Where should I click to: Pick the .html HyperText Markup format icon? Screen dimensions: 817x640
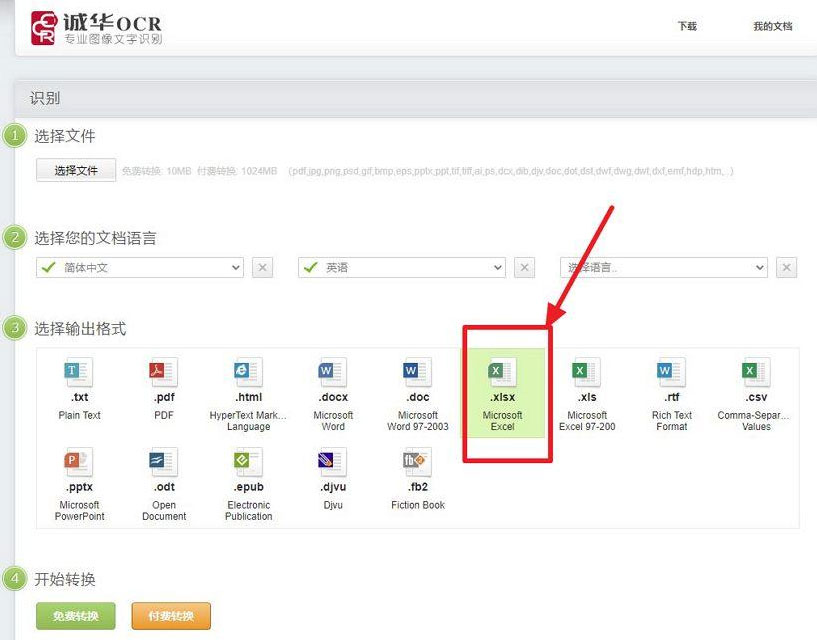pyautogui.click(x=248, y=373)
